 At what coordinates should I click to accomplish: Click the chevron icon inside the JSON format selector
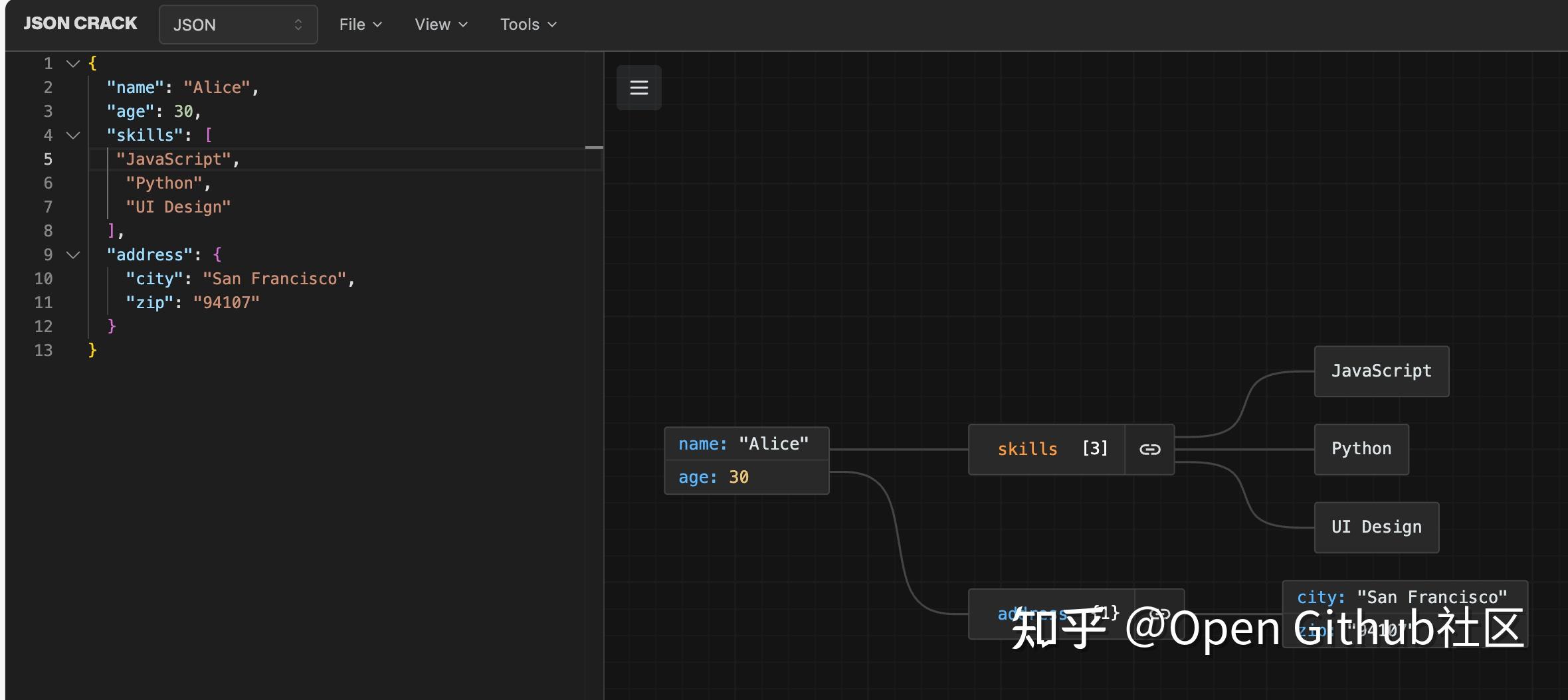pyautogui.click(x=299, y=24)
